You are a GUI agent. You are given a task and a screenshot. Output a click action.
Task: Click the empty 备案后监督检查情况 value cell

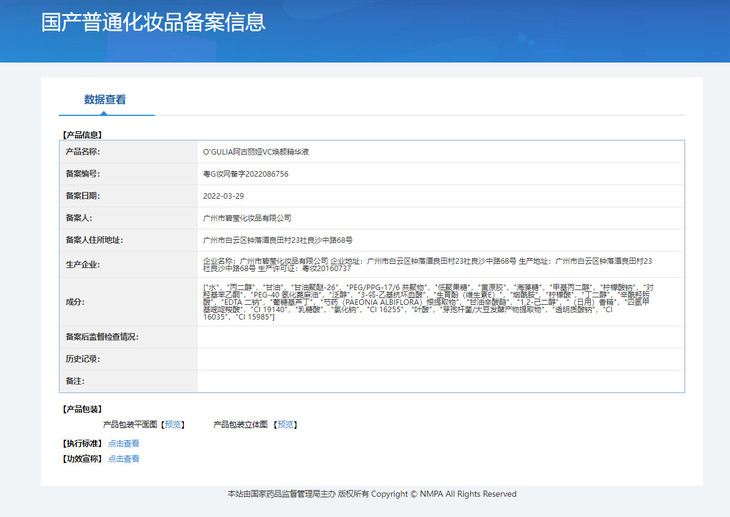click(440, 337)
